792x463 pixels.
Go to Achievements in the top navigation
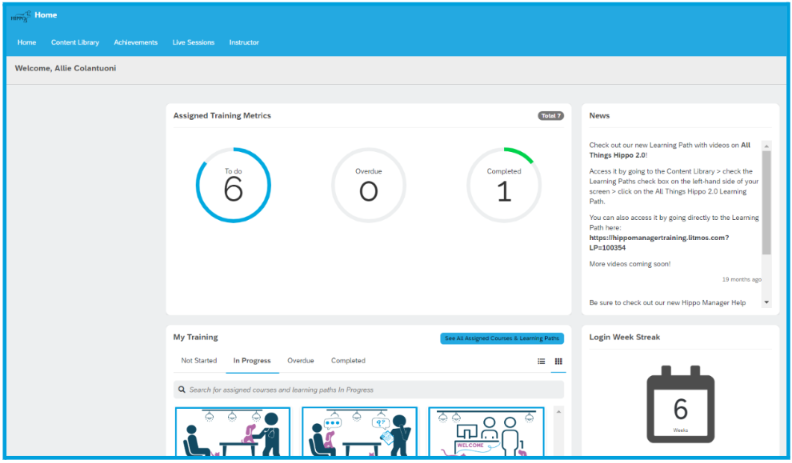[135, 42]
